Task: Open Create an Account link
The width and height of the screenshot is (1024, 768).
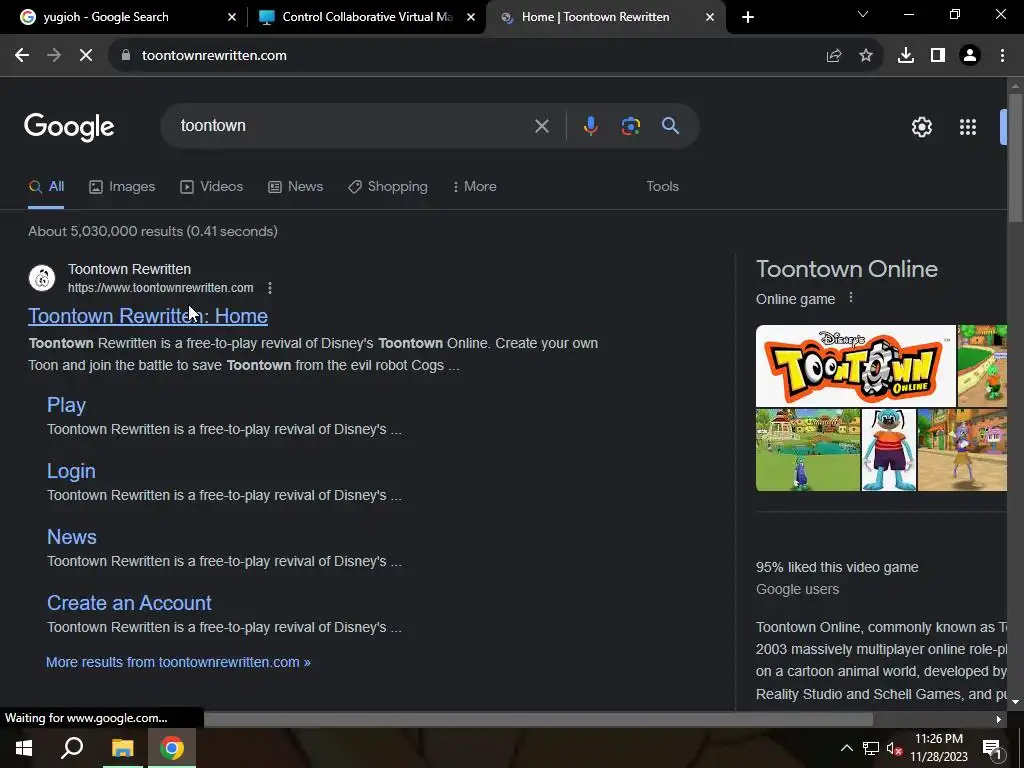Action: [129, 603]
